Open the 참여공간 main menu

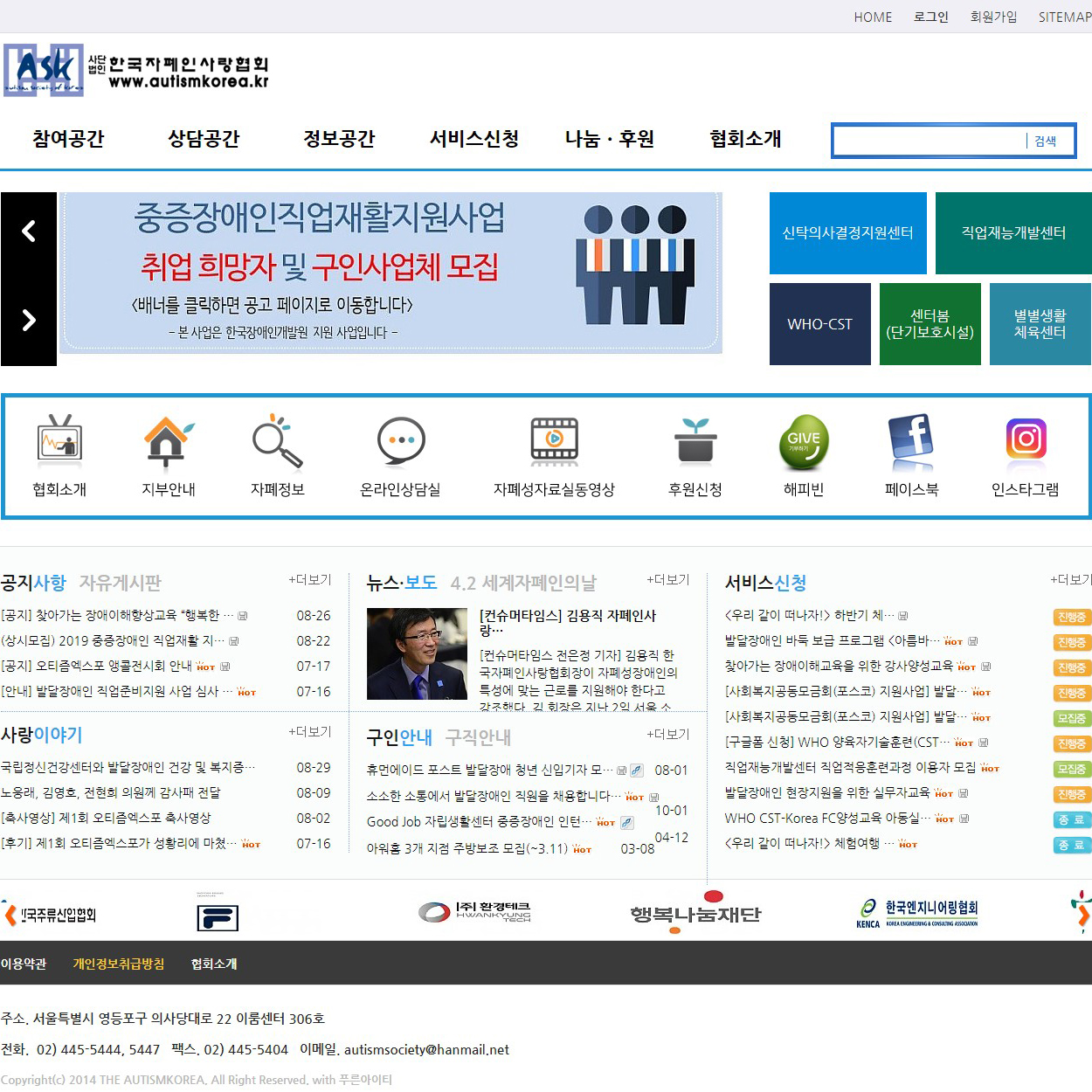click(68, 139)
